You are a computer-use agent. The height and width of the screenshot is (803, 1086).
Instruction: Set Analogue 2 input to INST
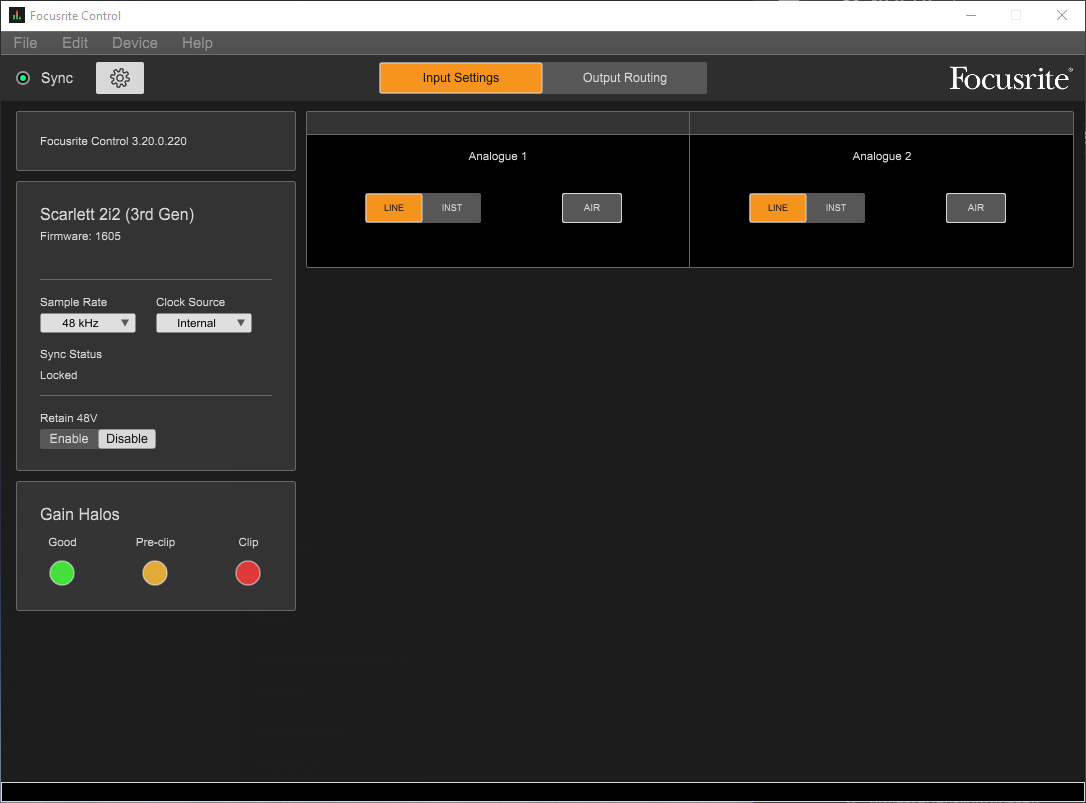[835, 208]
